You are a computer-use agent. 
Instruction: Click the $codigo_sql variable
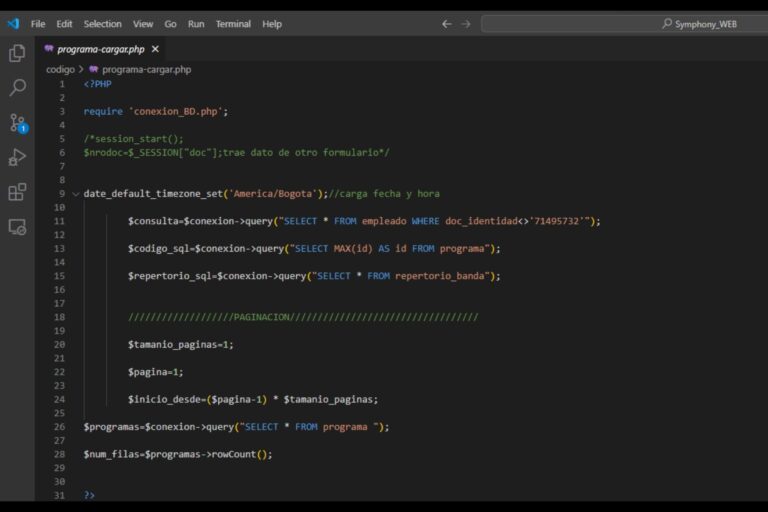(x=159, y=249)
